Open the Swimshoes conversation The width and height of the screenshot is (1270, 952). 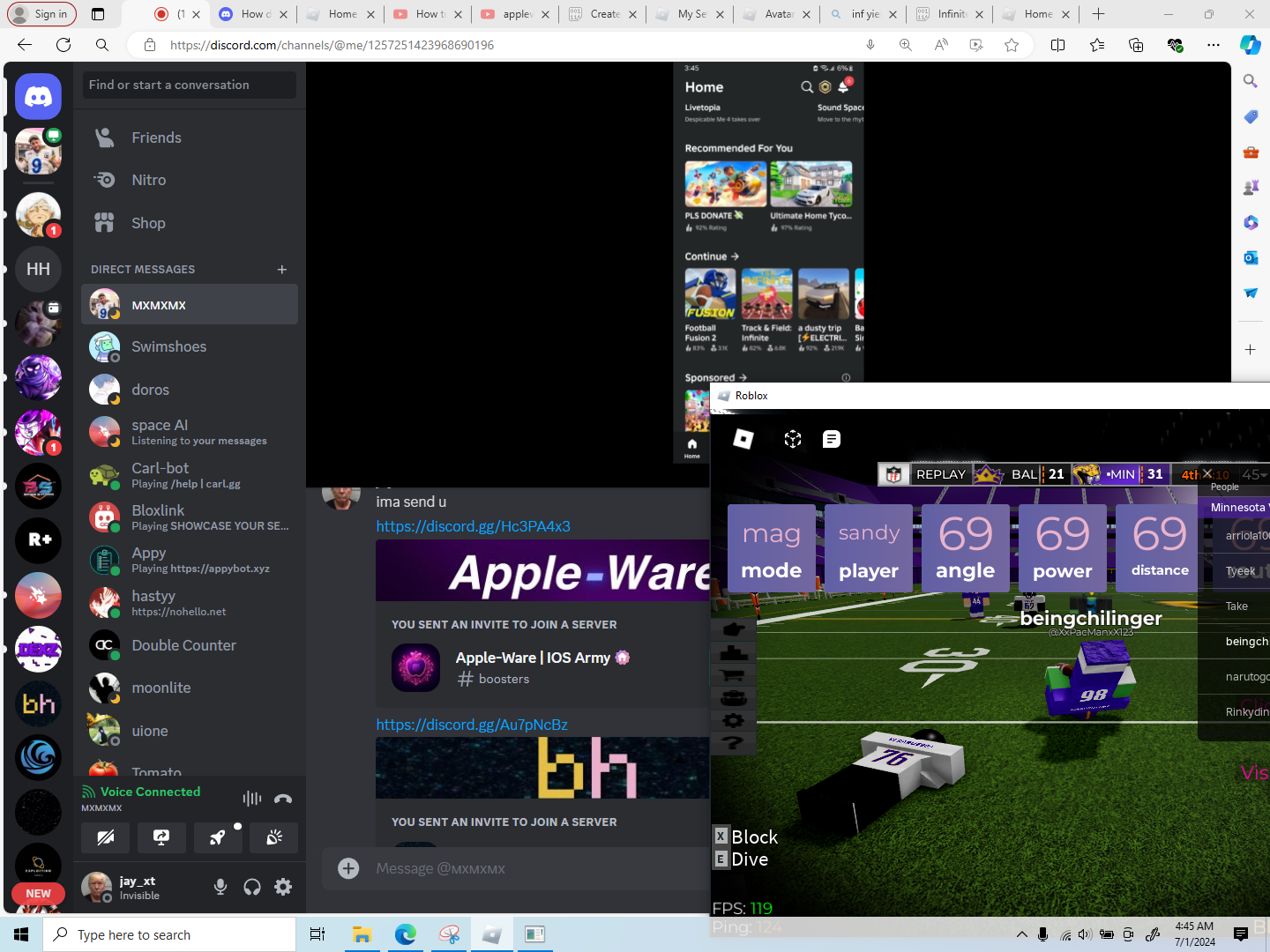(190, 347)
